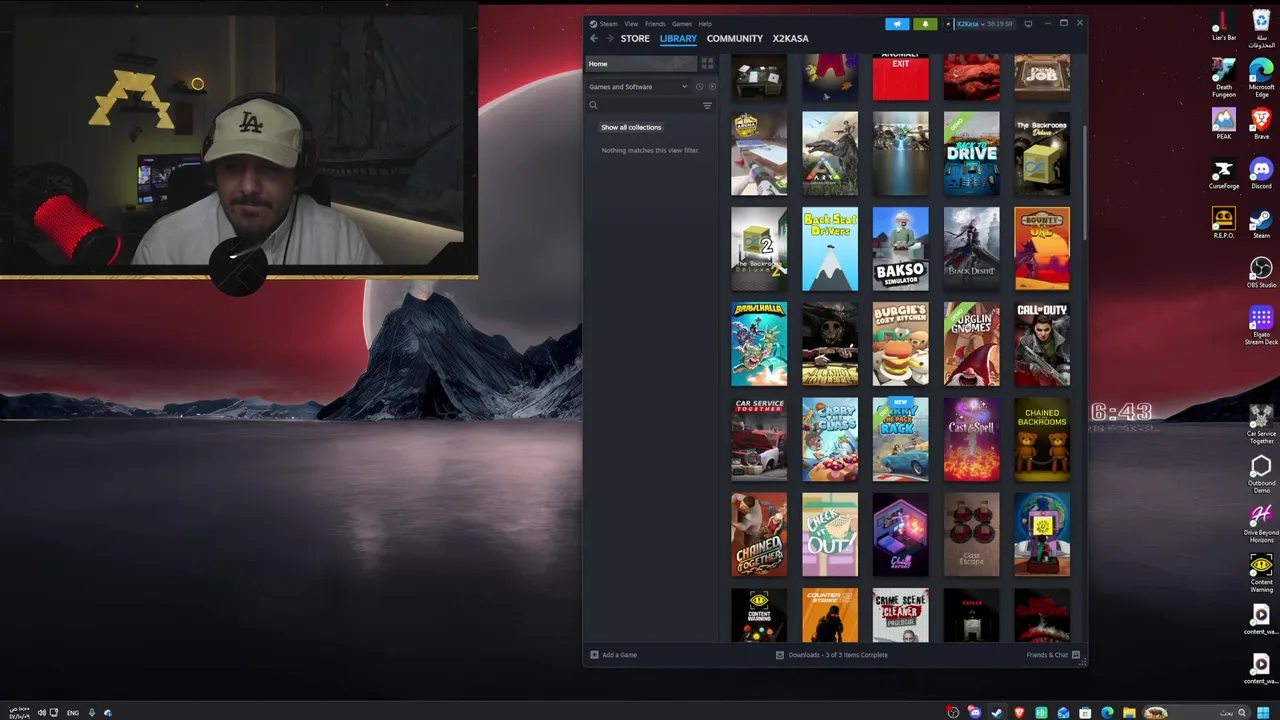Open the Liar's Bar desktop shortcut

[1224, 25]
